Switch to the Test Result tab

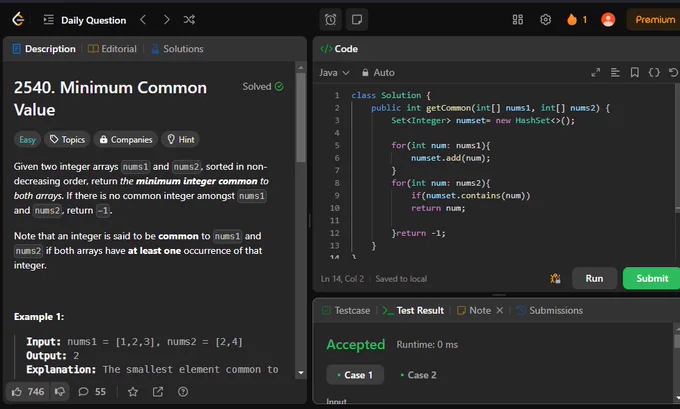click(x=413, y=311)
